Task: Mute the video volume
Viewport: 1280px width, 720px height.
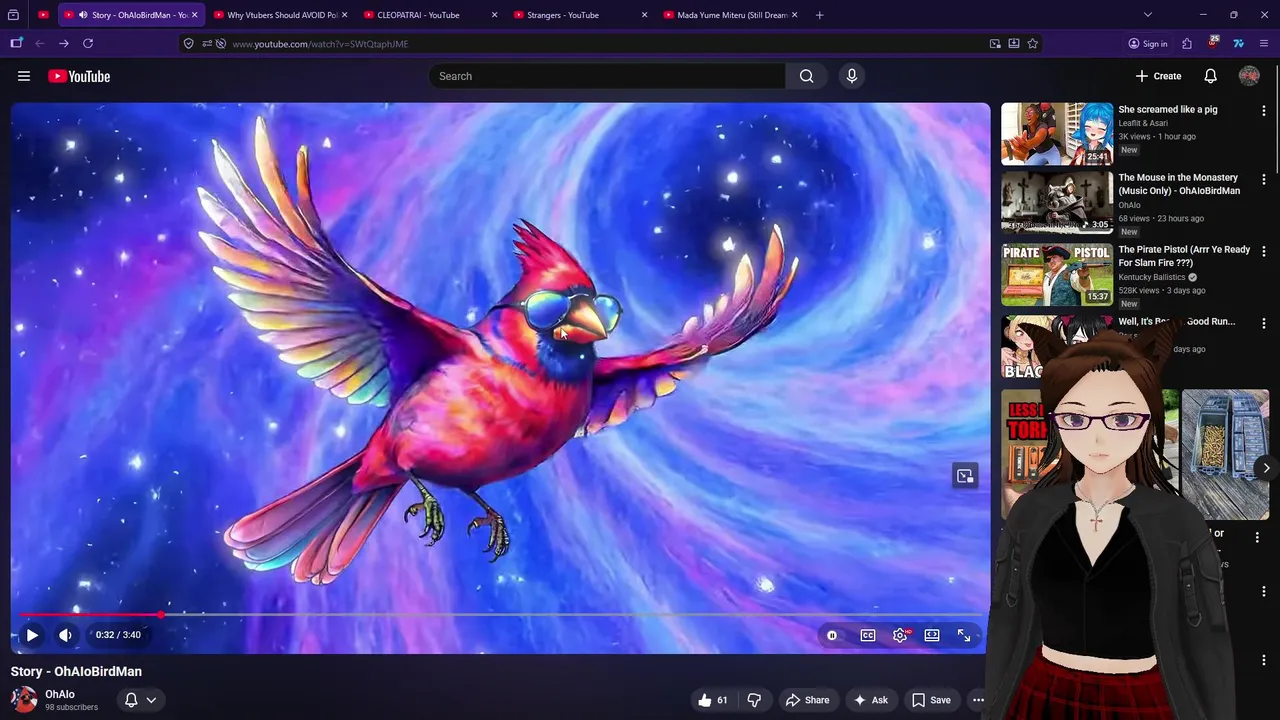Action: 65,635
